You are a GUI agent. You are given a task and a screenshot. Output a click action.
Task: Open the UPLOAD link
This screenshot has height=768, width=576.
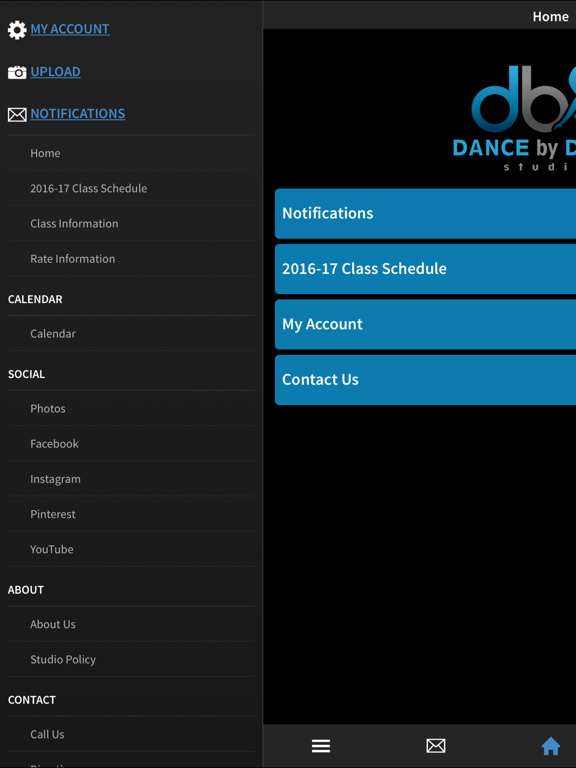pos(55,72)
